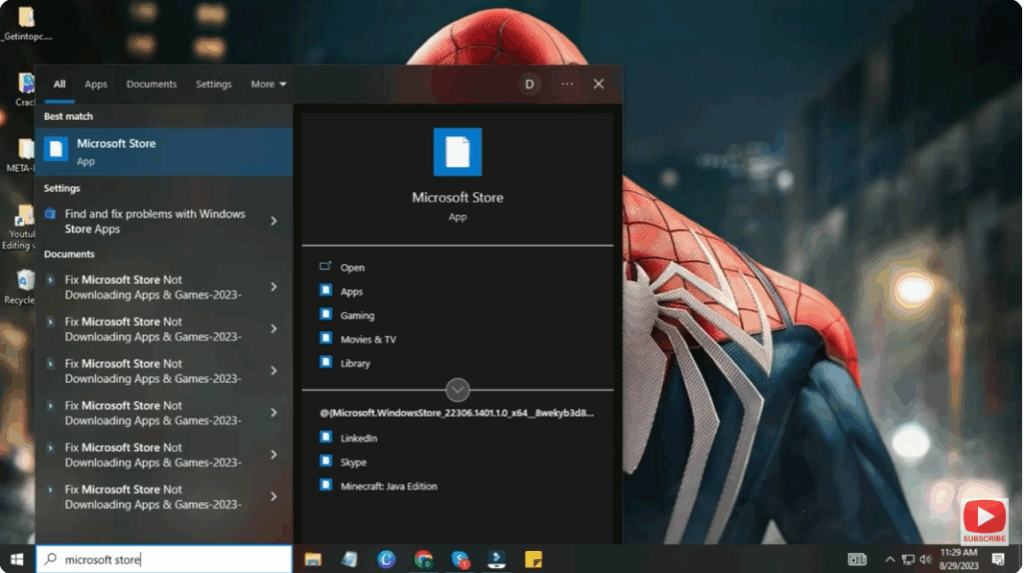Switch to the Apps search tab

tap(95, 84)
